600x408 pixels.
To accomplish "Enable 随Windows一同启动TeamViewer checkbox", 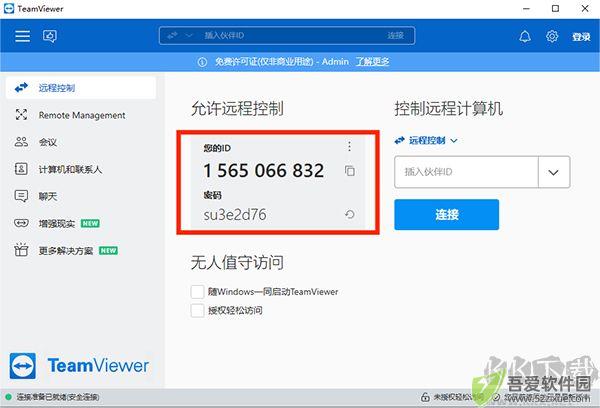I will [x=197, y=292].
